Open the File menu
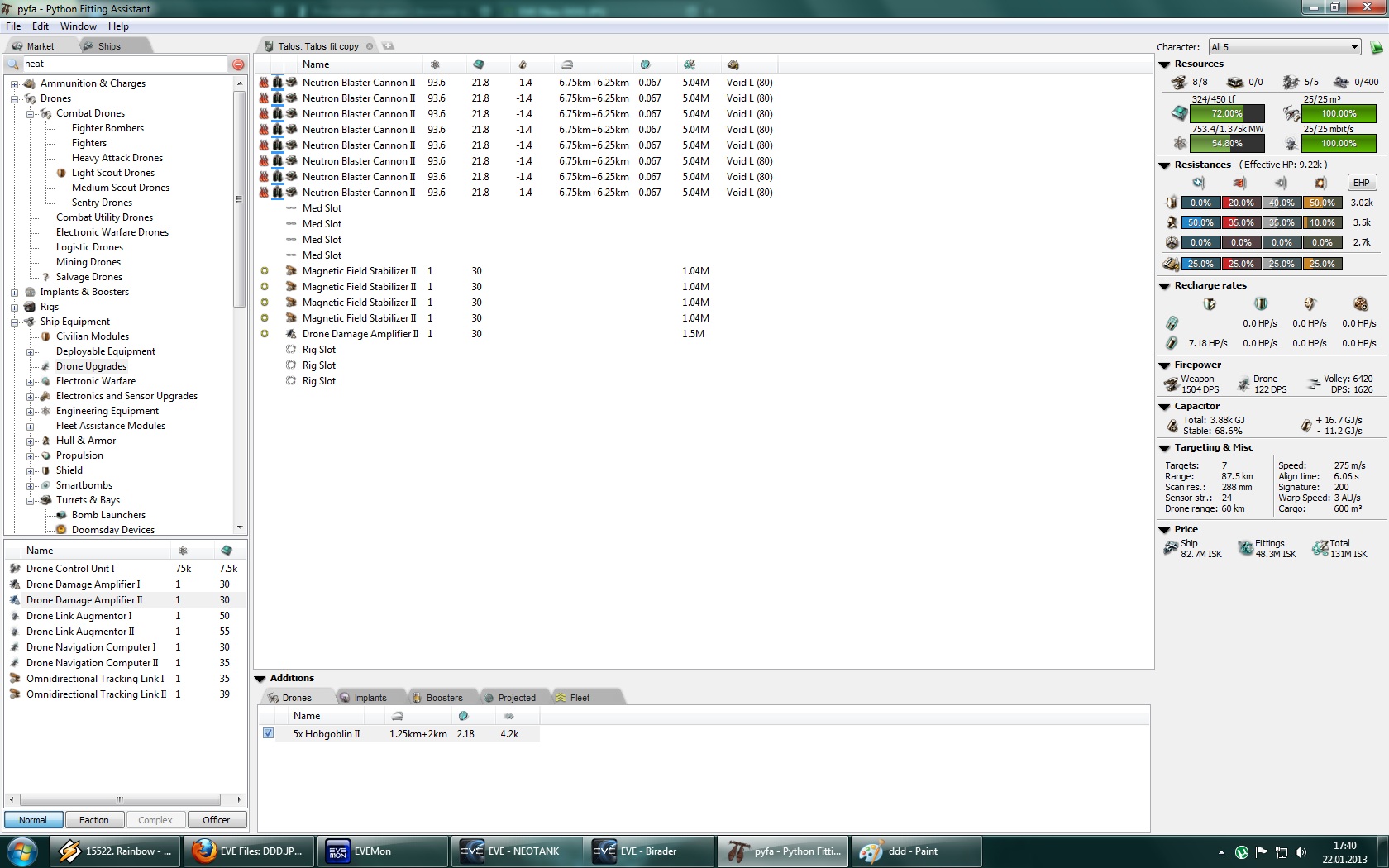Screen dimensions: 1389x868 coord(13,26)
